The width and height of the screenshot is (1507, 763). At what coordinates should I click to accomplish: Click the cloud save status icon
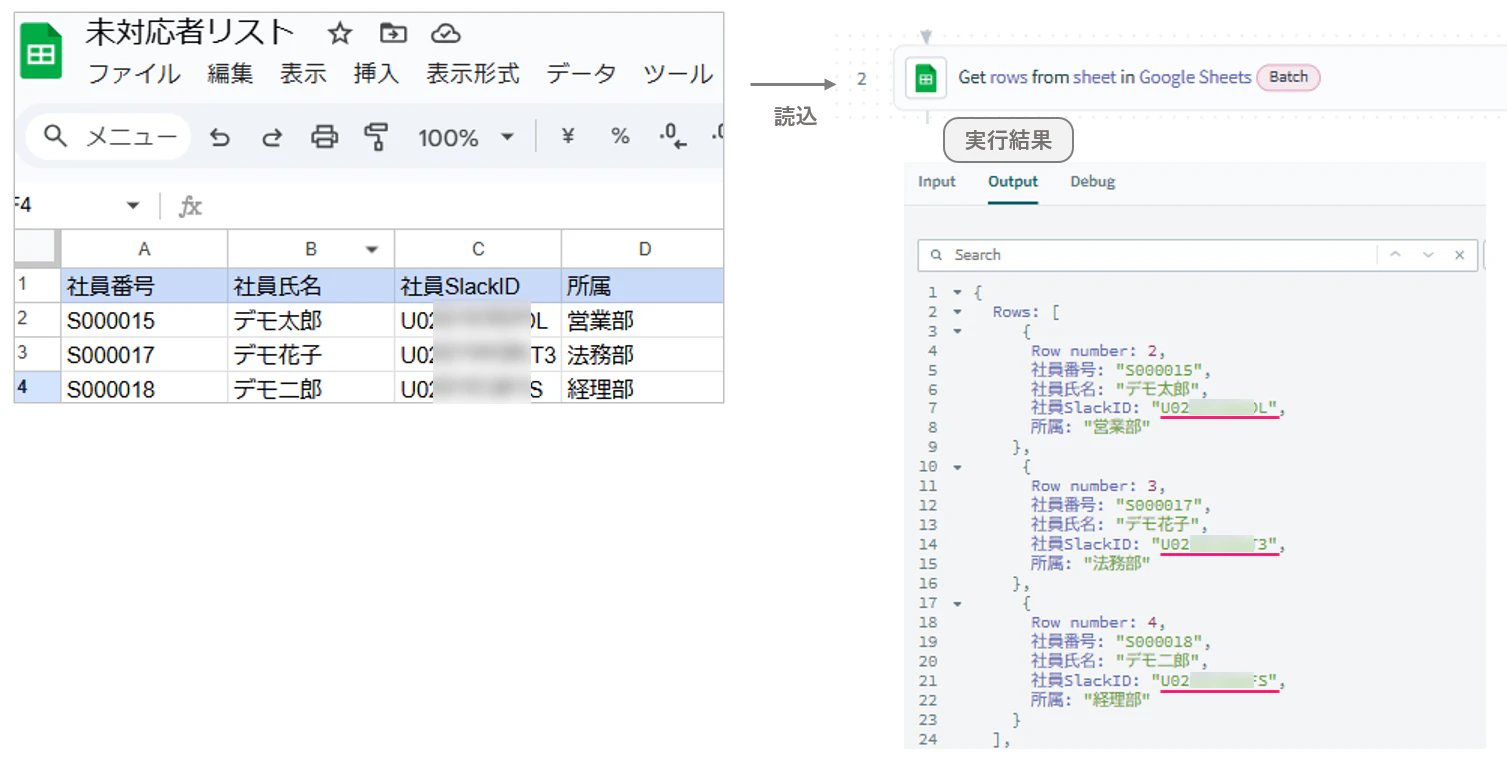point(445,34)
